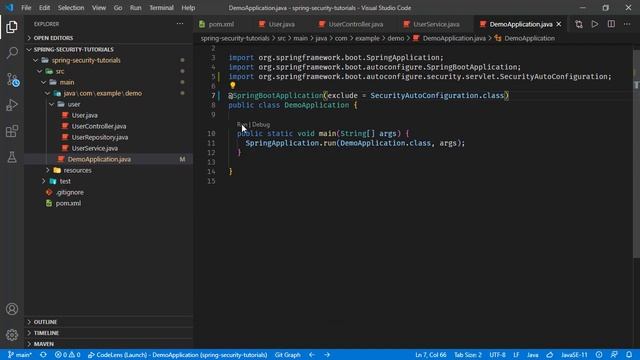Viewport: 640px width, 360px height.
Task: Switch to the pom.xml tab
Action: (222, 24)
